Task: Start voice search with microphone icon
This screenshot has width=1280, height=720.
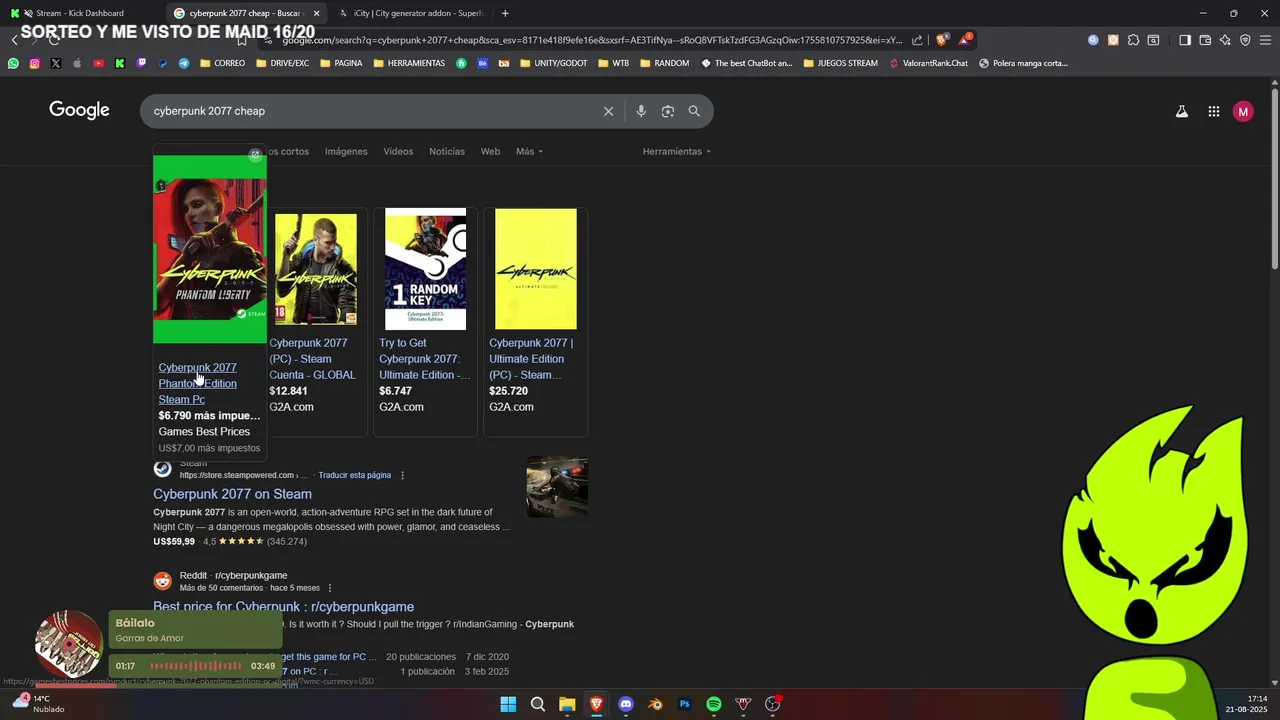Action: tap(641, 111)
